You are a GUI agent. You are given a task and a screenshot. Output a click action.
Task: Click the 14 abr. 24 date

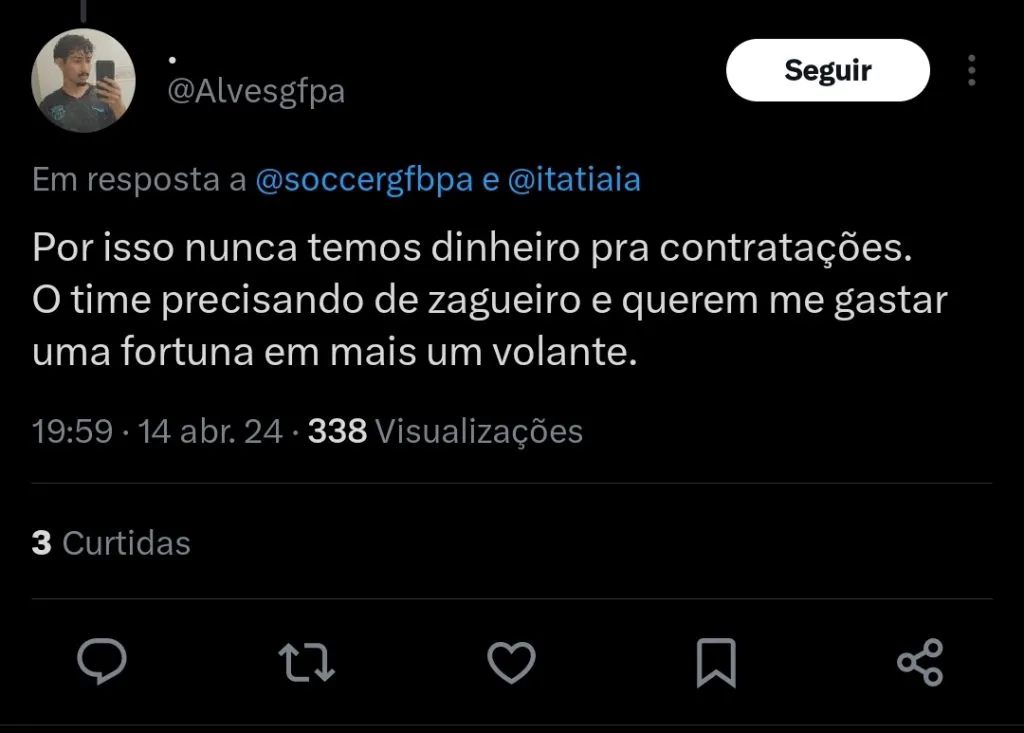(x=210, y=431)
